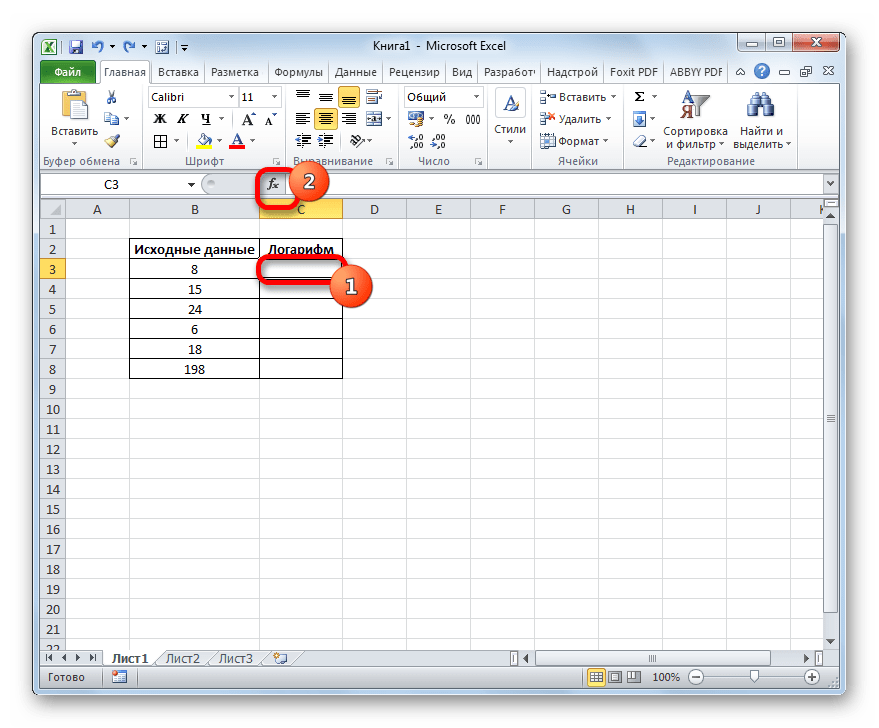Click the percent style icon

coord(449,119)
